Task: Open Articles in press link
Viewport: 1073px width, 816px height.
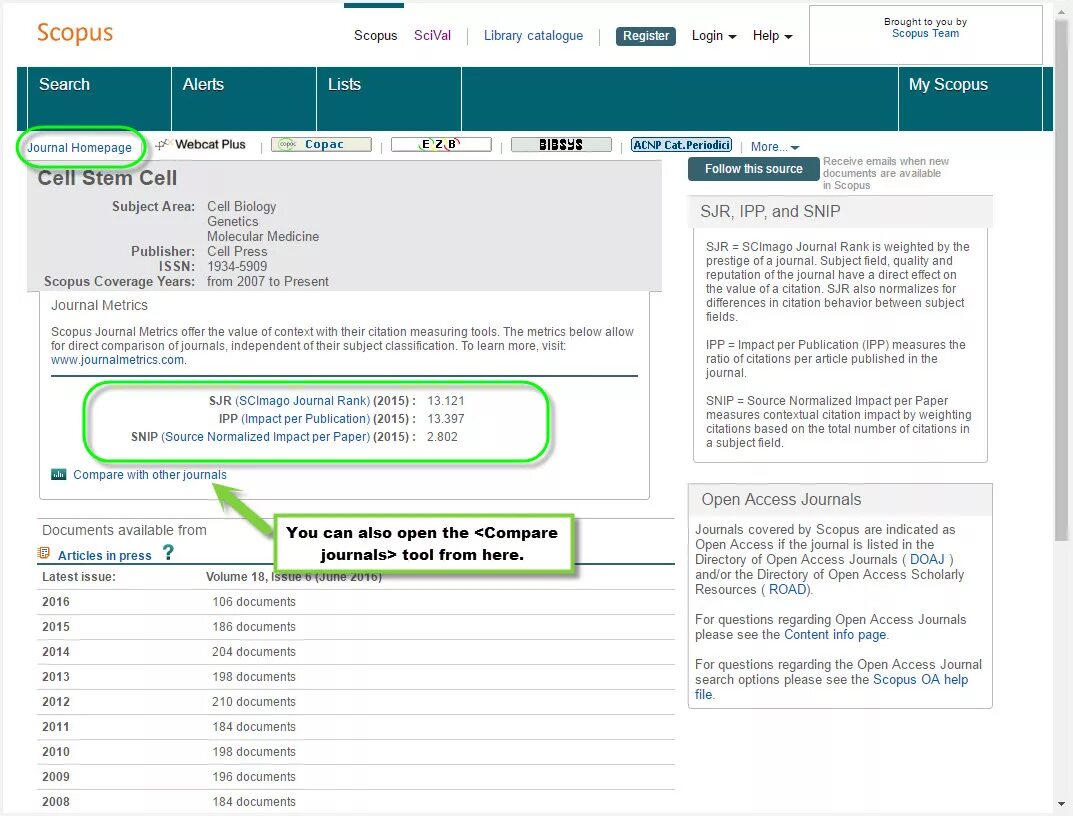Action: (x=105, y=555)
